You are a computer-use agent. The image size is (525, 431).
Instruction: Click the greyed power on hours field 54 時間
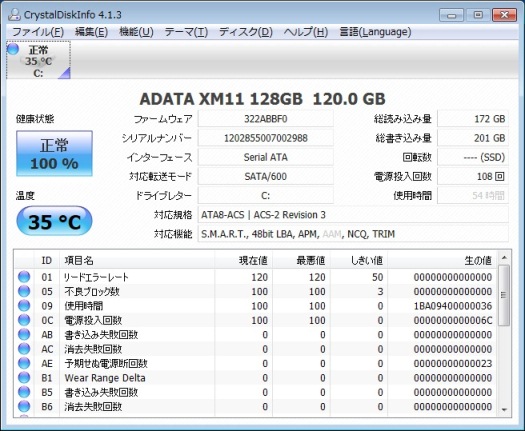tap(473, 195)
